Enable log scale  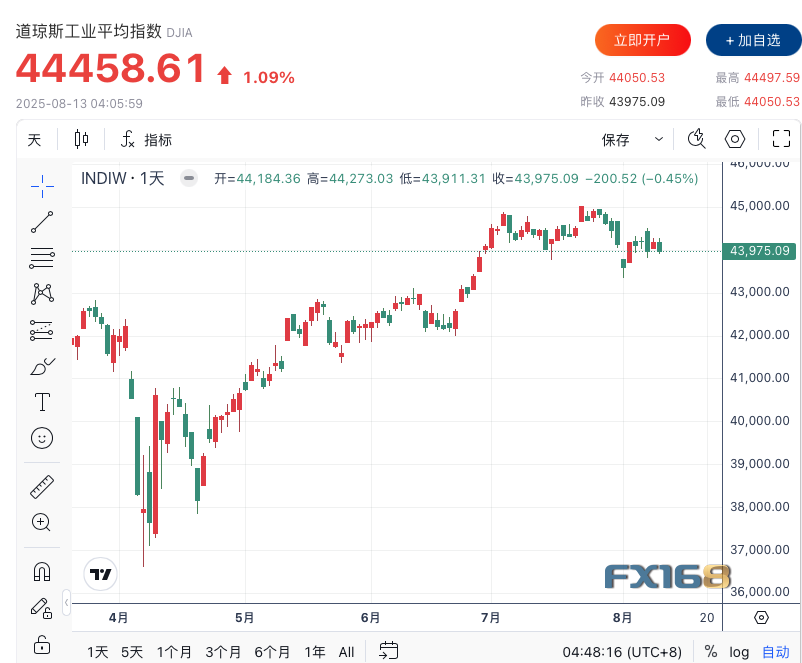[739, 652]
